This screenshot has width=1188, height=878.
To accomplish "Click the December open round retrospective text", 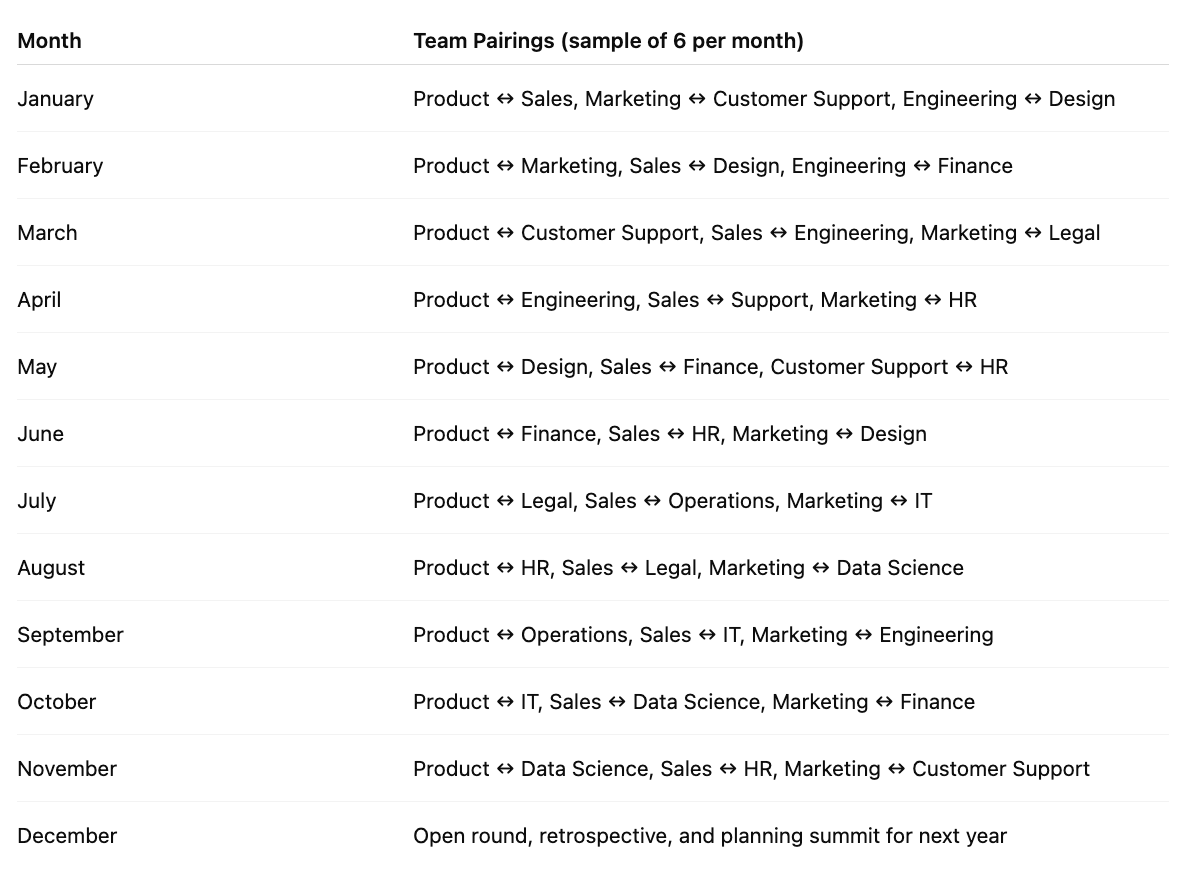I will [x=710, y=836].
